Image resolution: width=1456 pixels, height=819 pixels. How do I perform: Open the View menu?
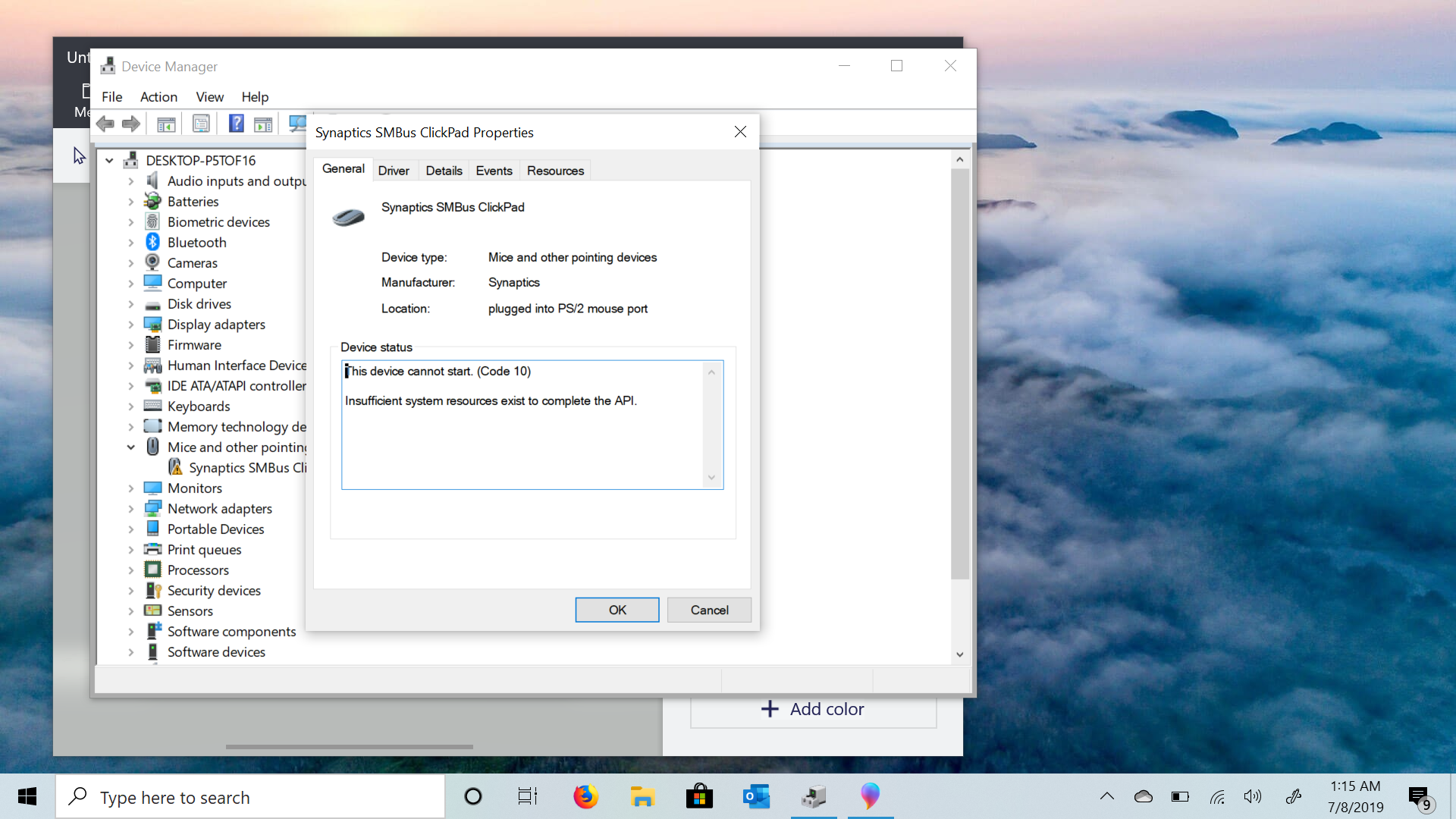[209, 96]
